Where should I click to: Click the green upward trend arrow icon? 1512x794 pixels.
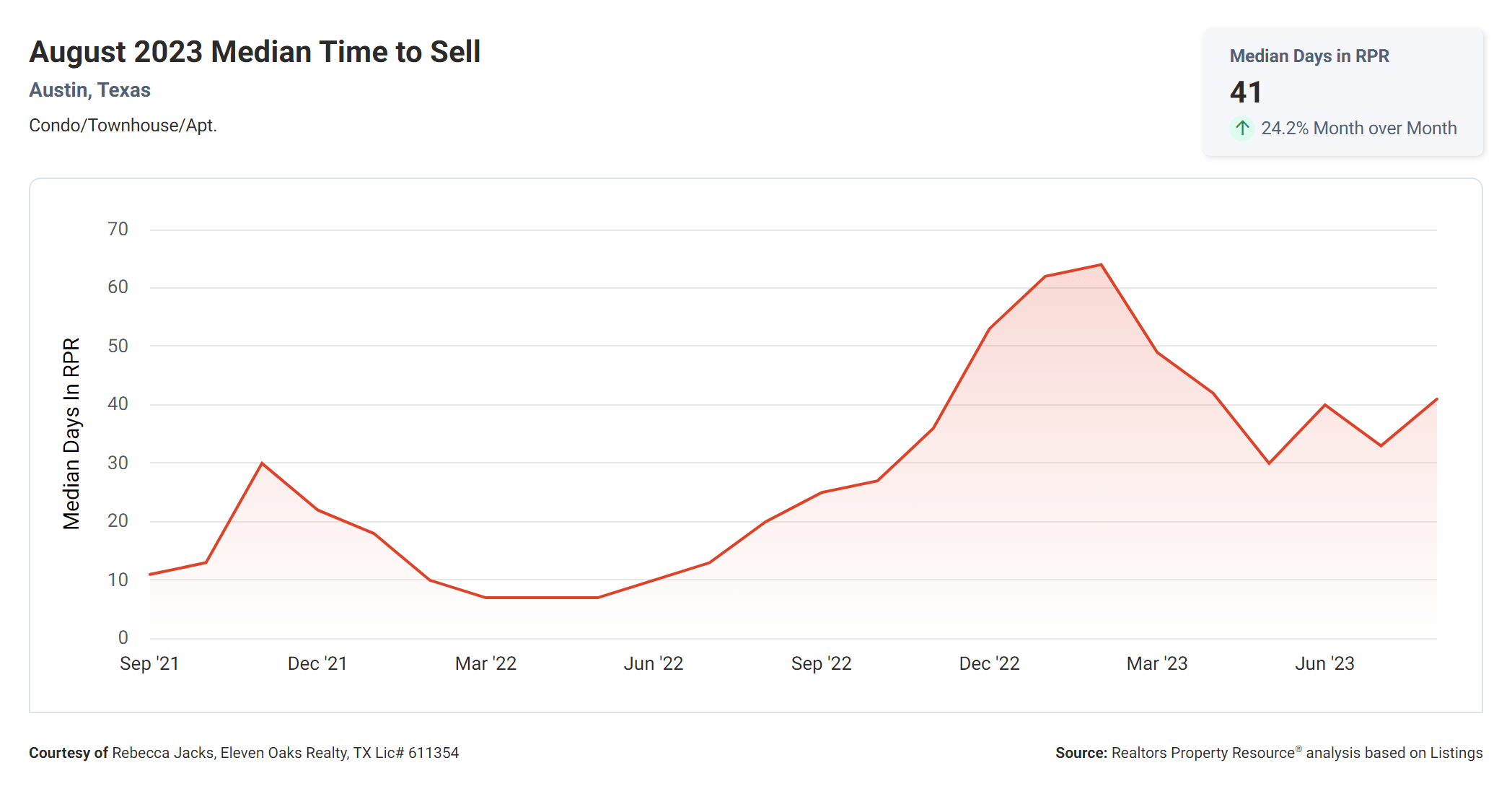(1241, 128)
